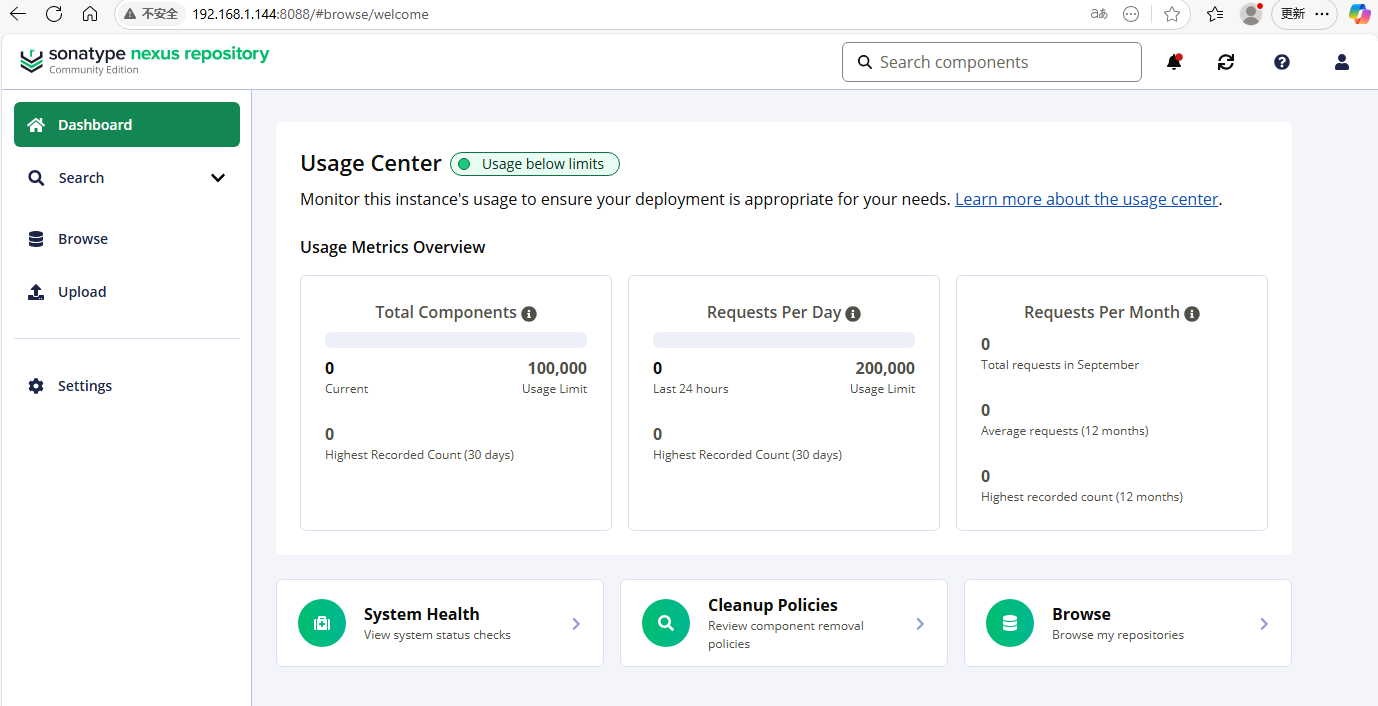The image size is (1378, 706).
Task: Click the gear icon beside Settings
Action: 36,386
